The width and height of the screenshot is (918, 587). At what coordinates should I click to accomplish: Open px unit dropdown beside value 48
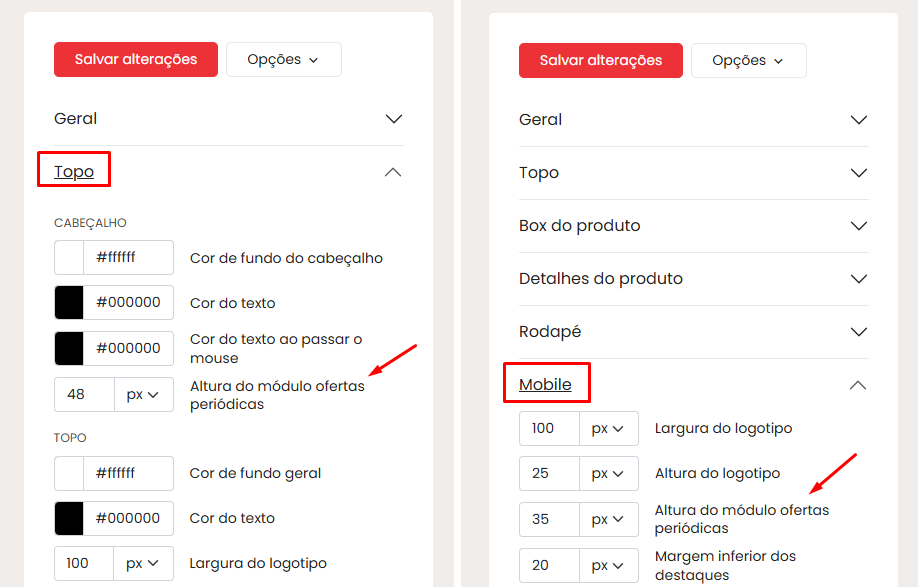click(x=143, y=394)
